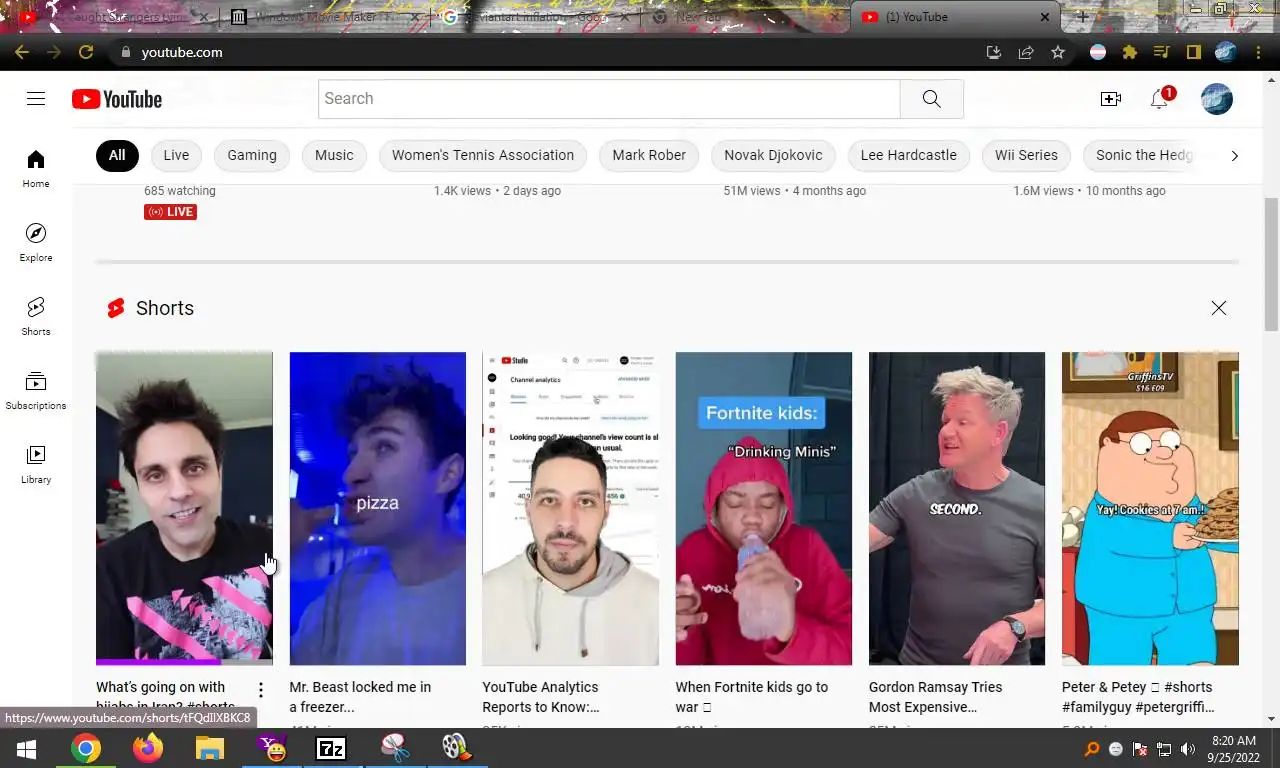Dismiss the Shorts shelf with X
Image resolution: width=1280 pixels, height=768 pixels.
tap(1218, 308)
